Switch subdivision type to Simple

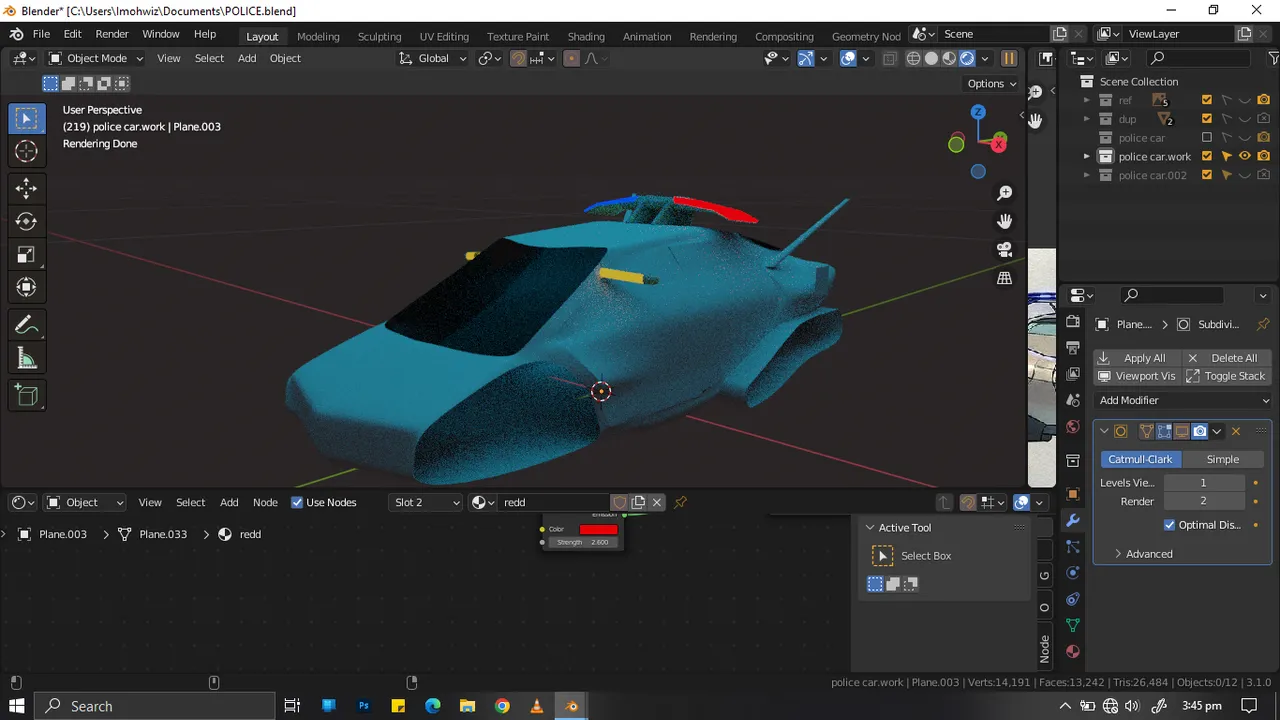pyautogui.click(x=1222, y=459)
